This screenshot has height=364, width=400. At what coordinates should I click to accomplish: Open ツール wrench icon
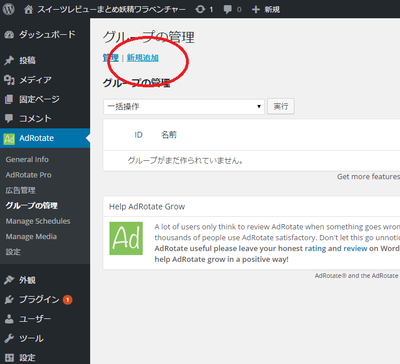click(9, 338)
